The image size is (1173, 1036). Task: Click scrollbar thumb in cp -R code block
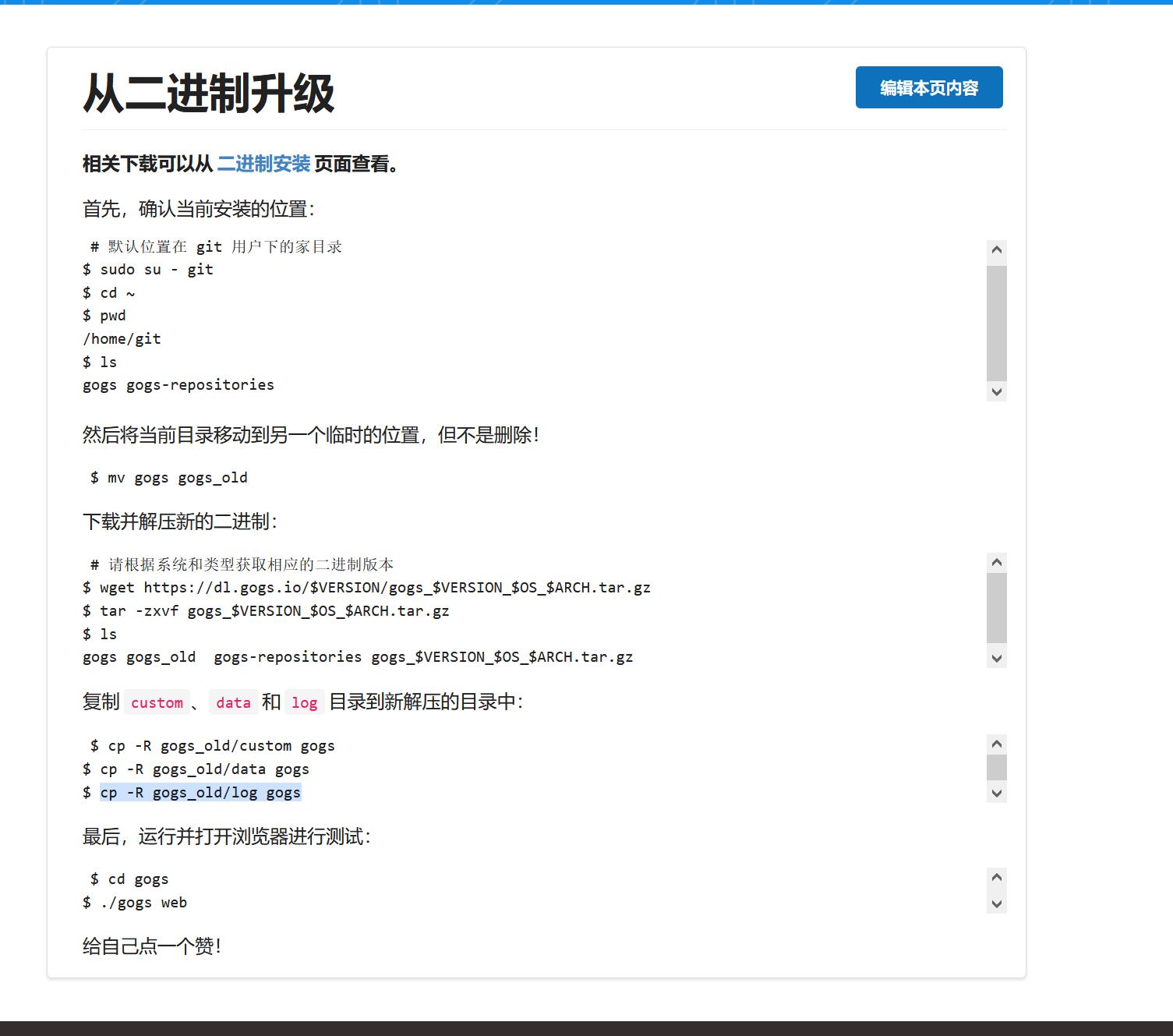click(x=996, y=767)
